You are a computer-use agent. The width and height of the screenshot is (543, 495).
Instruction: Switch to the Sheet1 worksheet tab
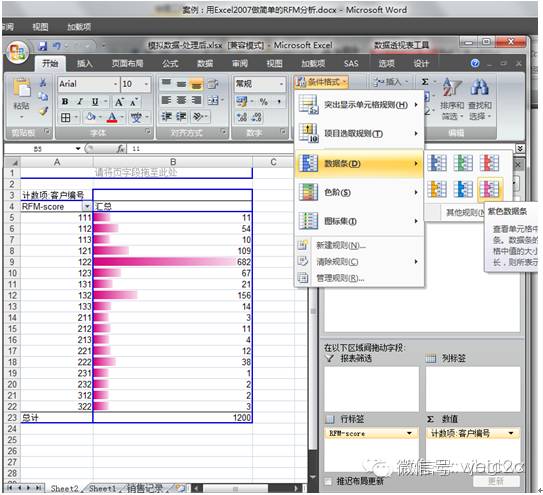point(102,488)
